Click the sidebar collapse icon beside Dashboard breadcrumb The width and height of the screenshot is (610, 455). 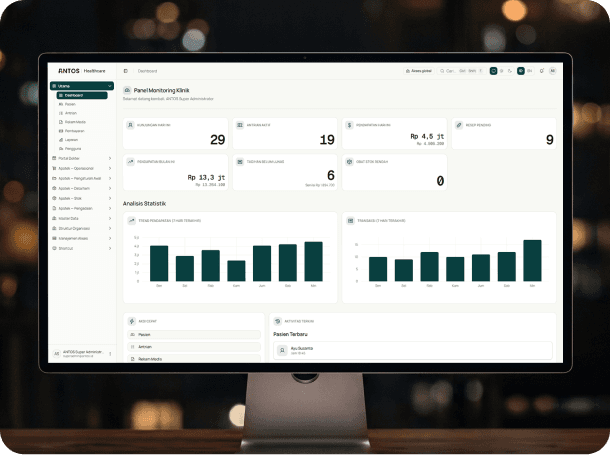click(x=126, y=71)
